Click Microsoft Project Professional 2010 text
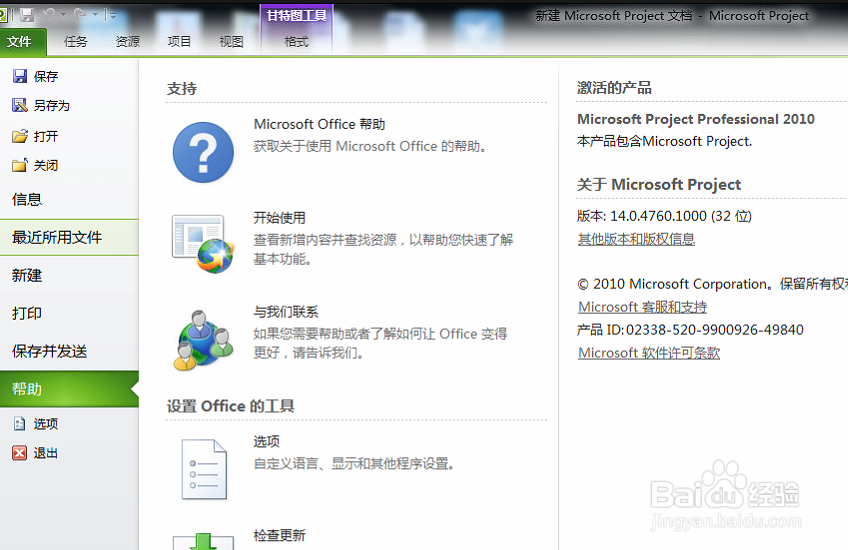 696,119
